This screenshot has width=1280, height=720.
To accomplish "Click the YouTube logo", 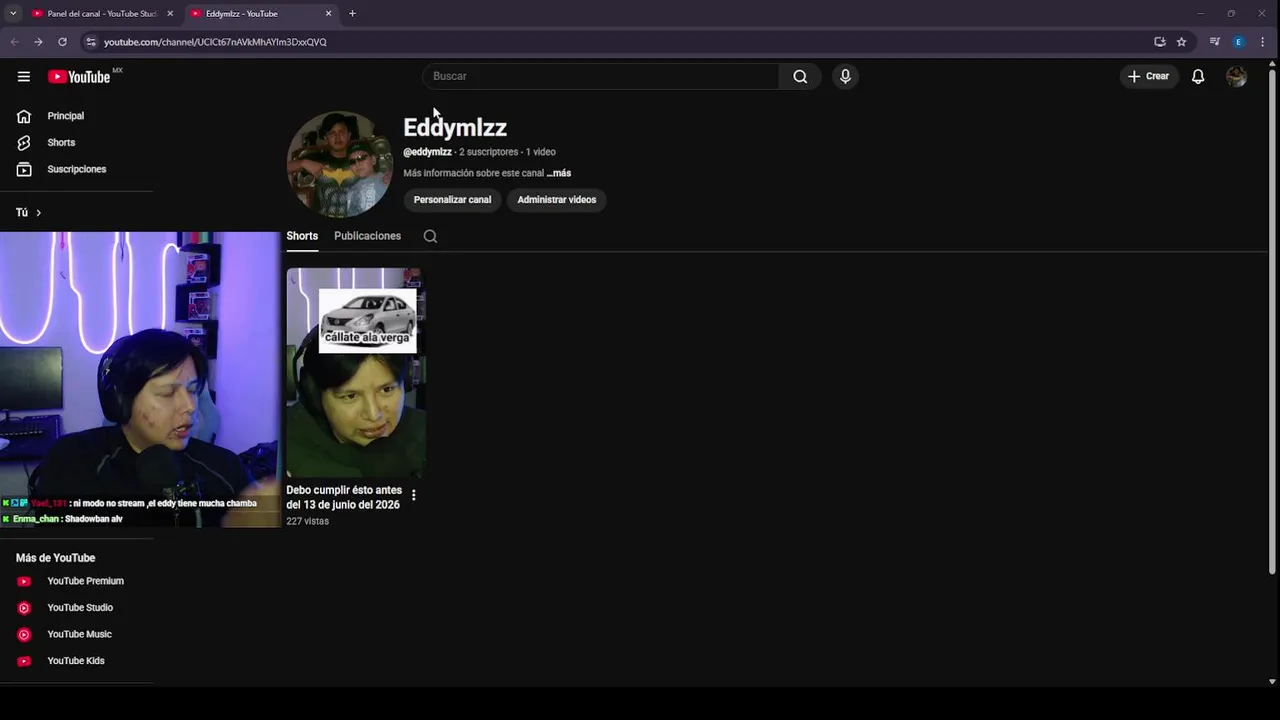I will 79,77.
